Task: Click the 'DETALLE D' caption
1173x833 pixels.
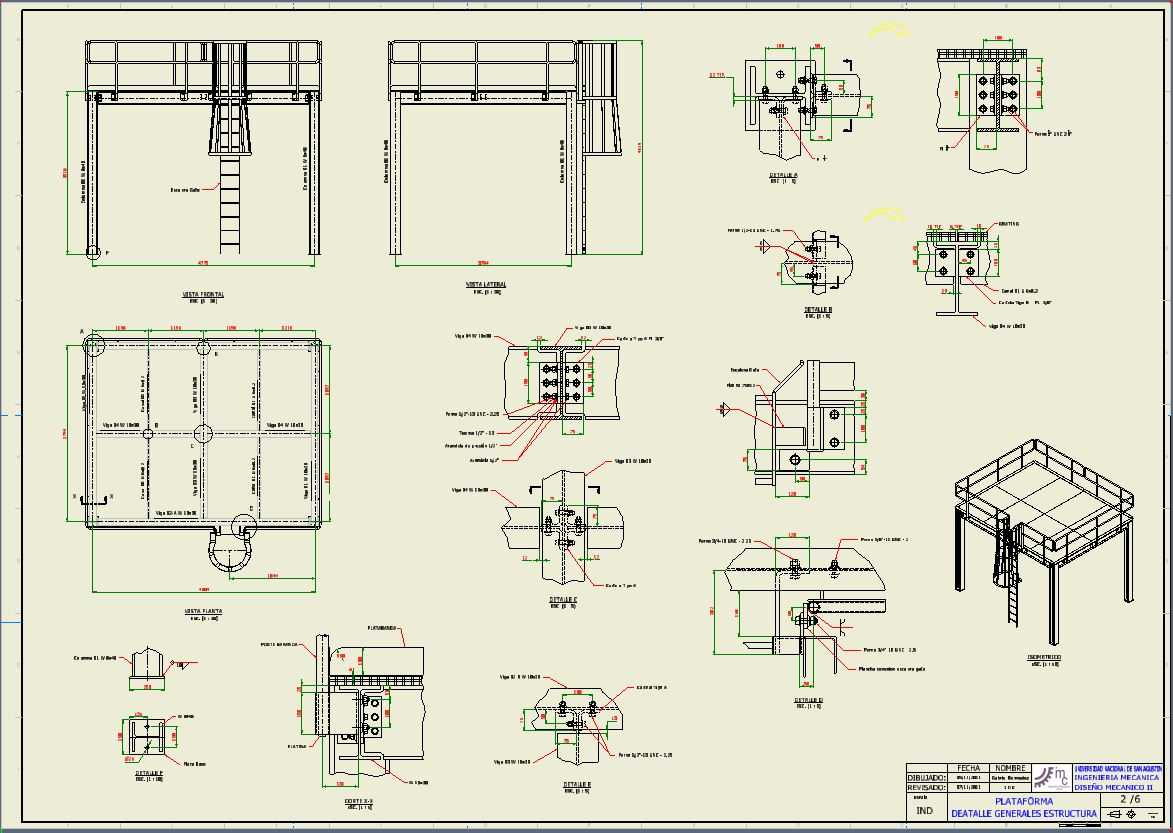Action: pos(809,701)
